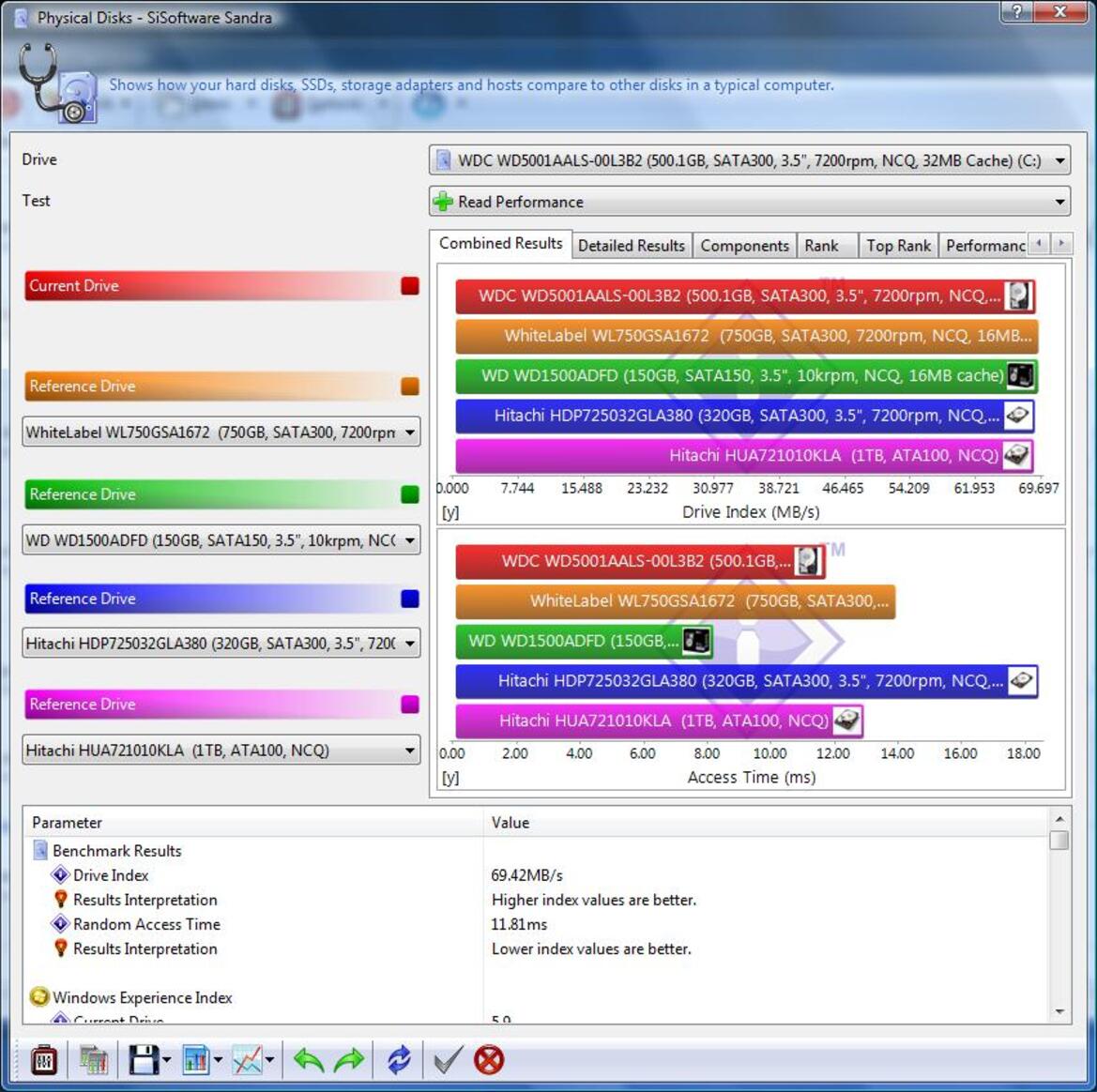
Task: Select the magenta Hitachi HUA721010KLA Drive Index bar
Action: click(744, 455)
